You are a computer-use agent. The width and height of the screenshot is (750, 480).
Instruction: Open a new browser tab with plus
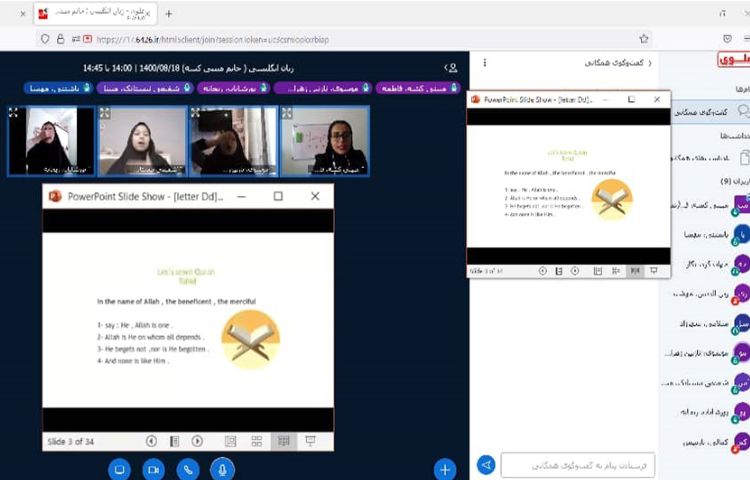coord(168,14)
